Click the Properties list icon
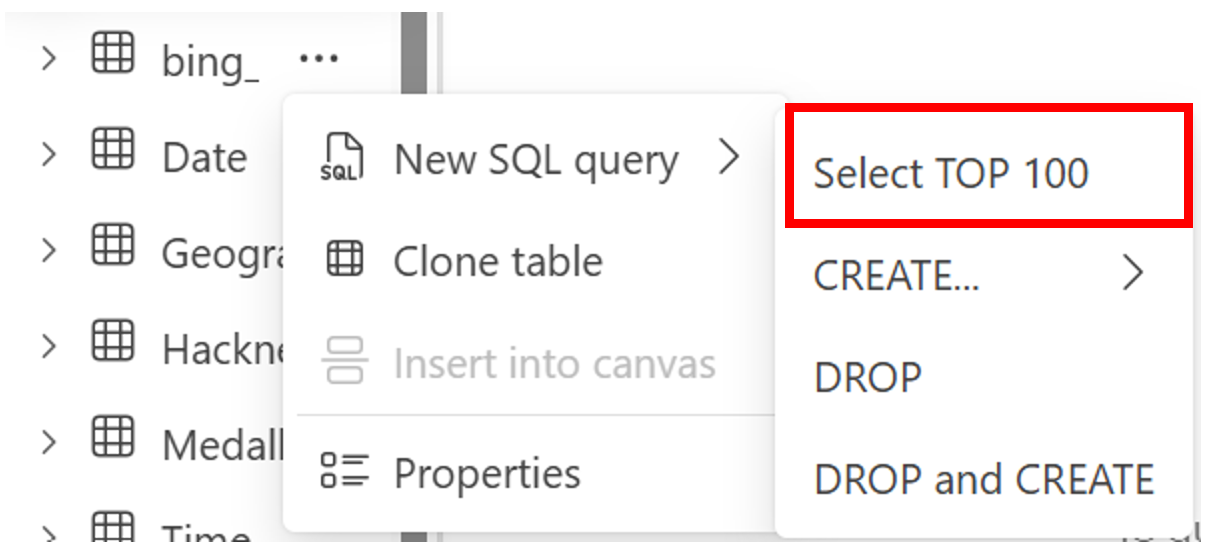The image size is (1210, 549). click(344, 470)
